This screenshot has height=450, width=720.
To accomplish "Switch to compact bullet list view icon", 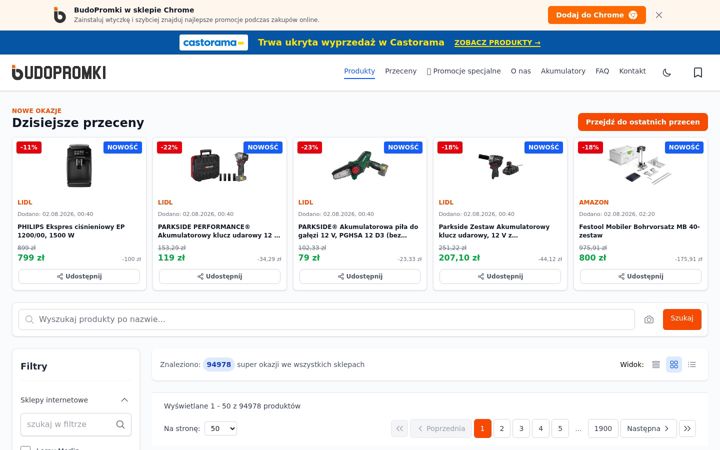I will pyautogui.click(x=692, y=365).
